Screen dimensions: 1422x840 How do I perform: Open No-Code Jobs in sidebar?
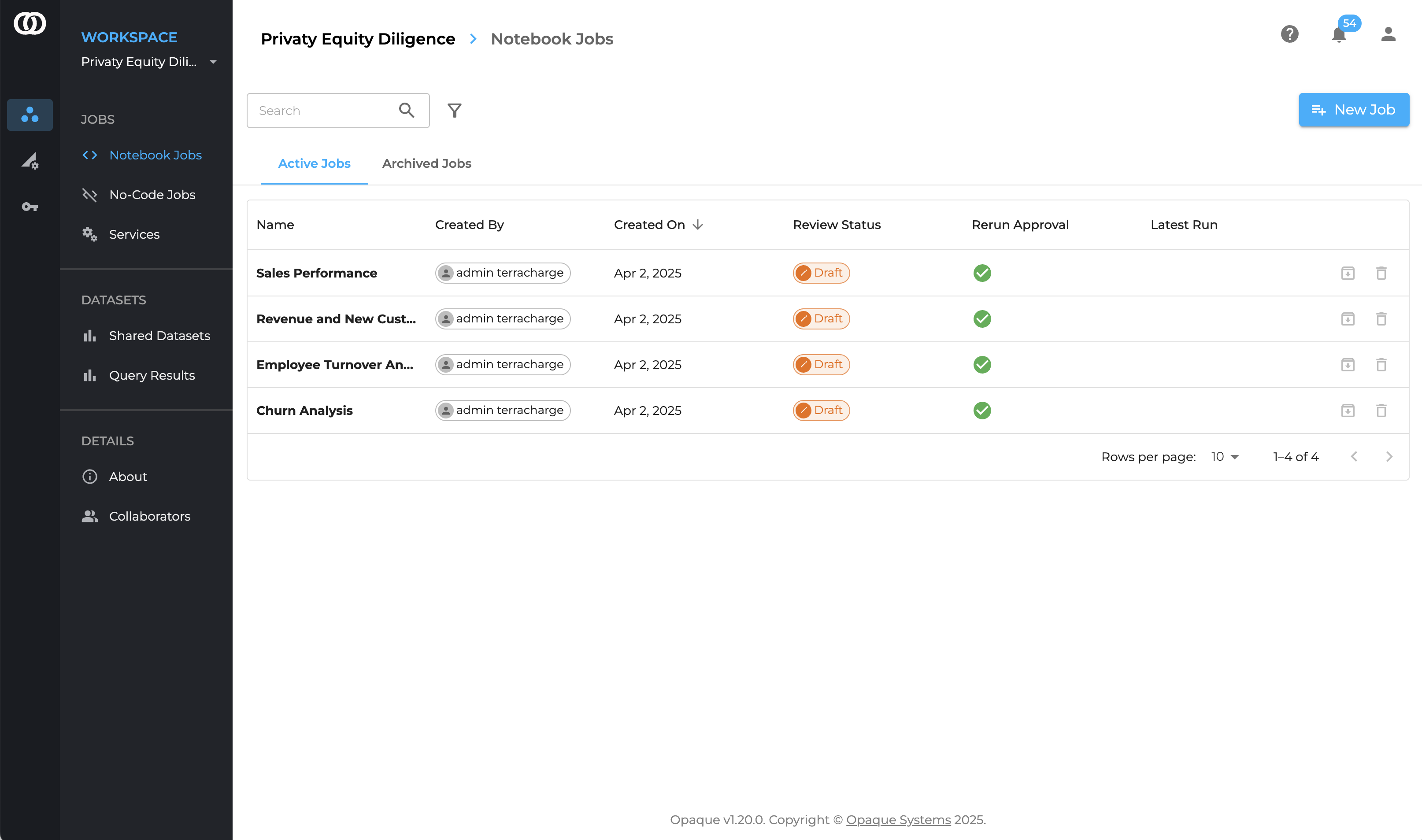pos(152,195)
